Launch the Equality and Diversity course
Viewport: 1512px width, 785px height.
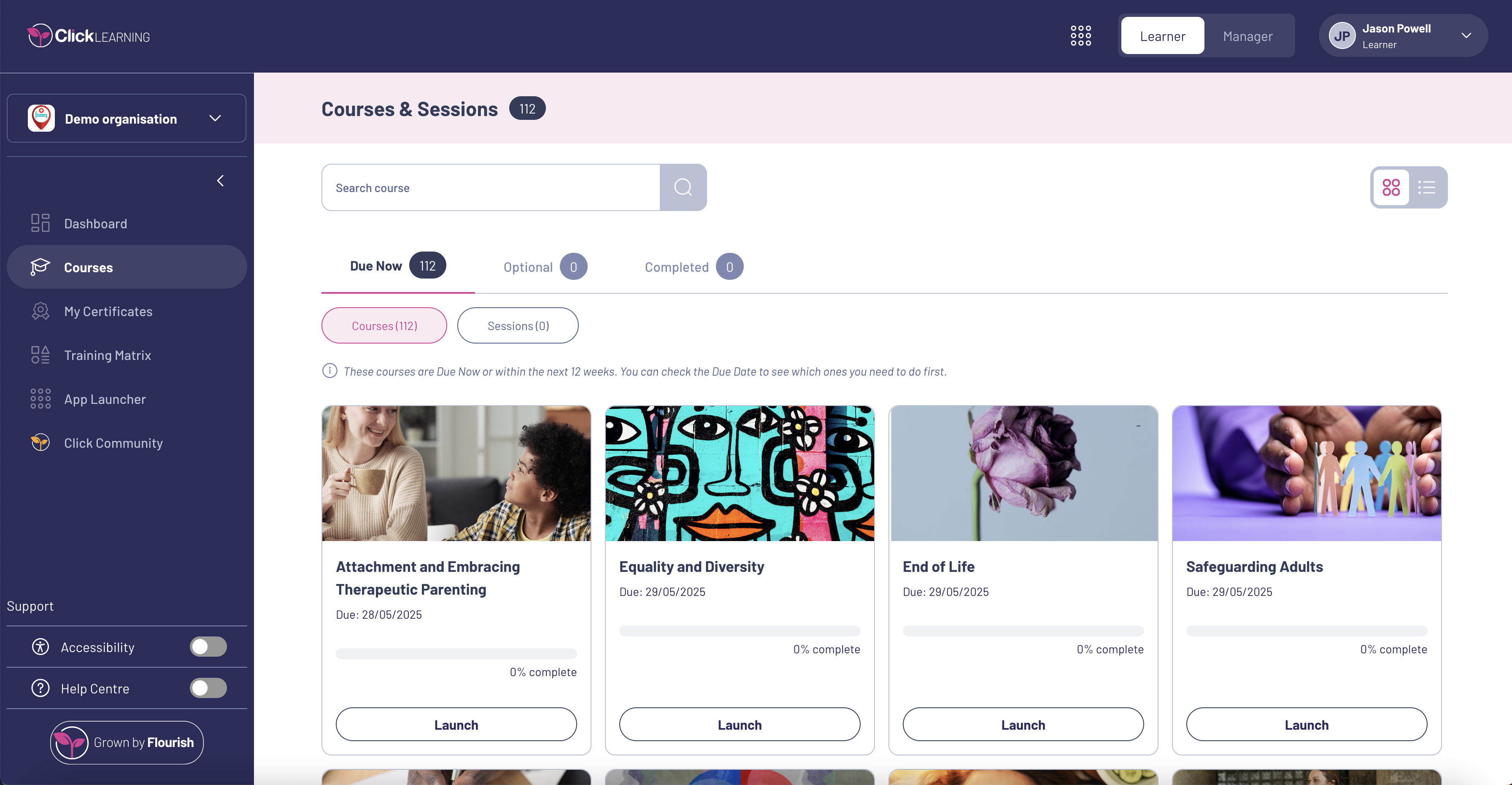coord(739,725)
